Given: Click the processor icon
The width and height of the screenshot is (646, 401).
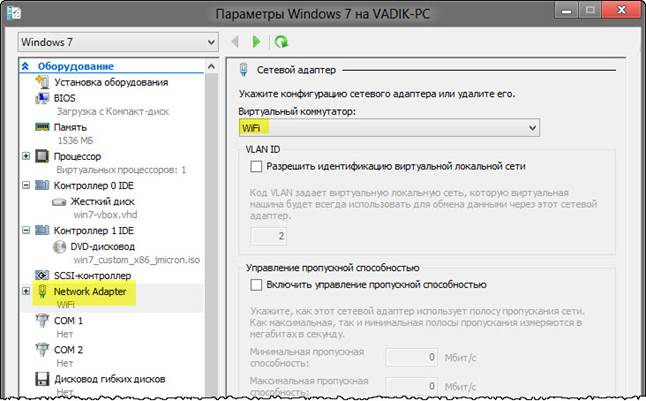Looking at the screenshot, I should point(42,156).
